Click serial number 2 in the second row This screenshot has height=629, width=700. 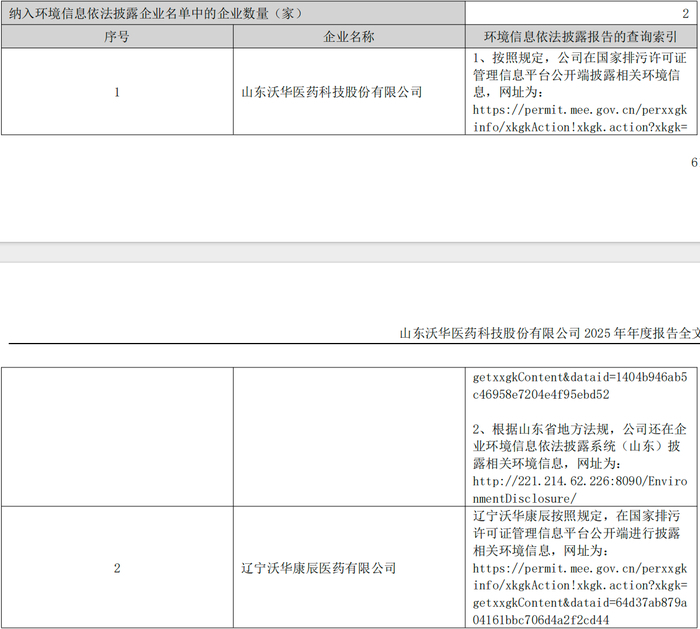click(x=117, y=568)
